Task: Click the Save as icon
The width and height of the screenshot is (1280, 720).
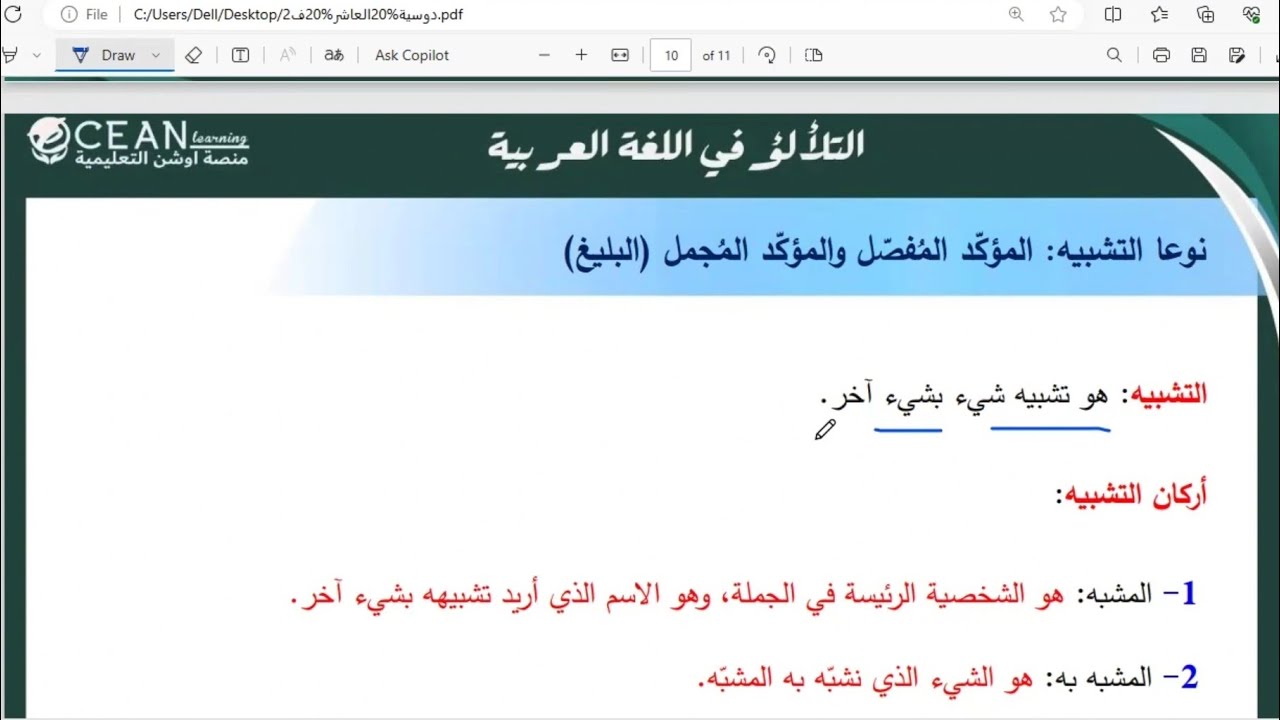Action: [x=1237, y=55]
